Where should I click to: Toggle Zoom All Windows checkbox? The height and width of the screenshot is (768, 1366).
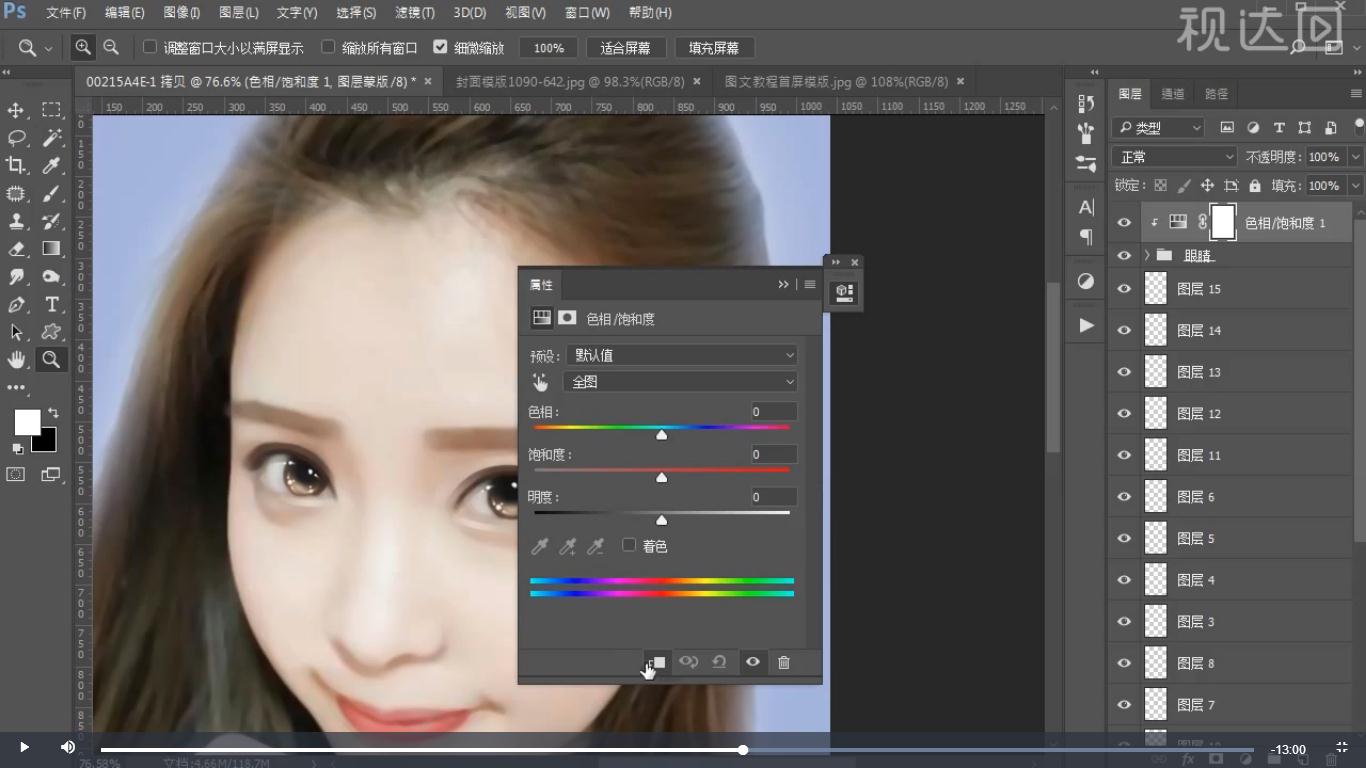click(x=328, y=47)
